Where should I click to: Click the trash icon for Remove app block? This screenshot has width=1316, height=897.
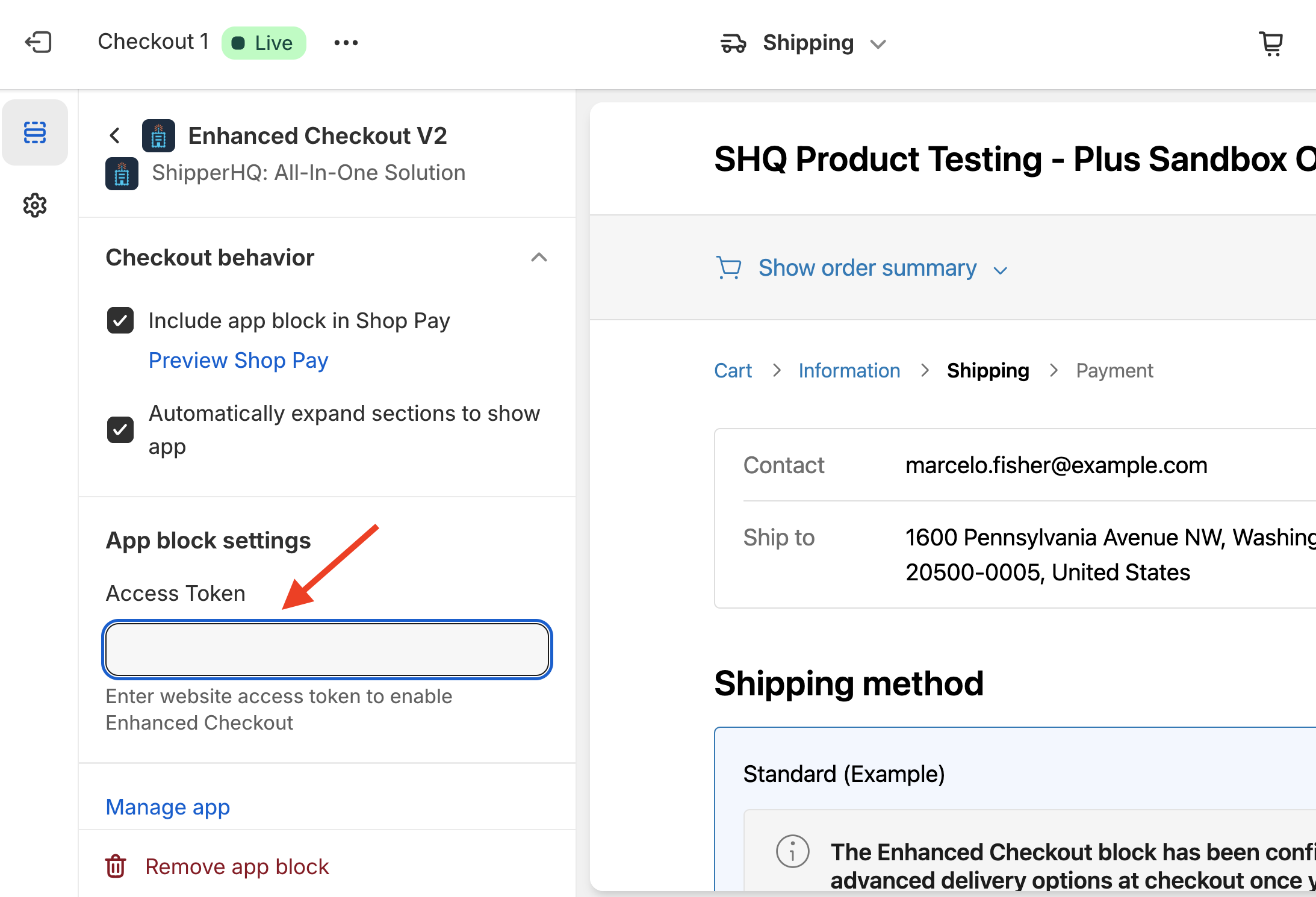[x=116, y=866]
